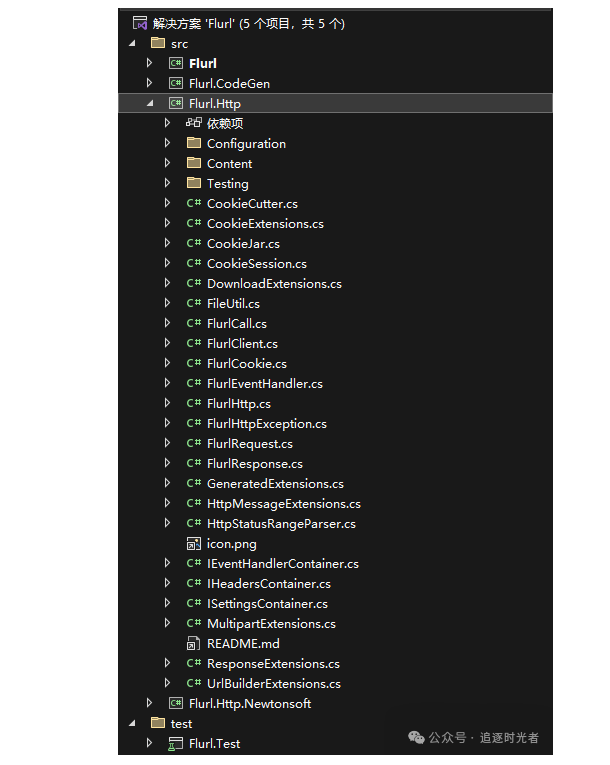
Task: Expand the Flurl.CodeGen project node
Action: [149, 83]
